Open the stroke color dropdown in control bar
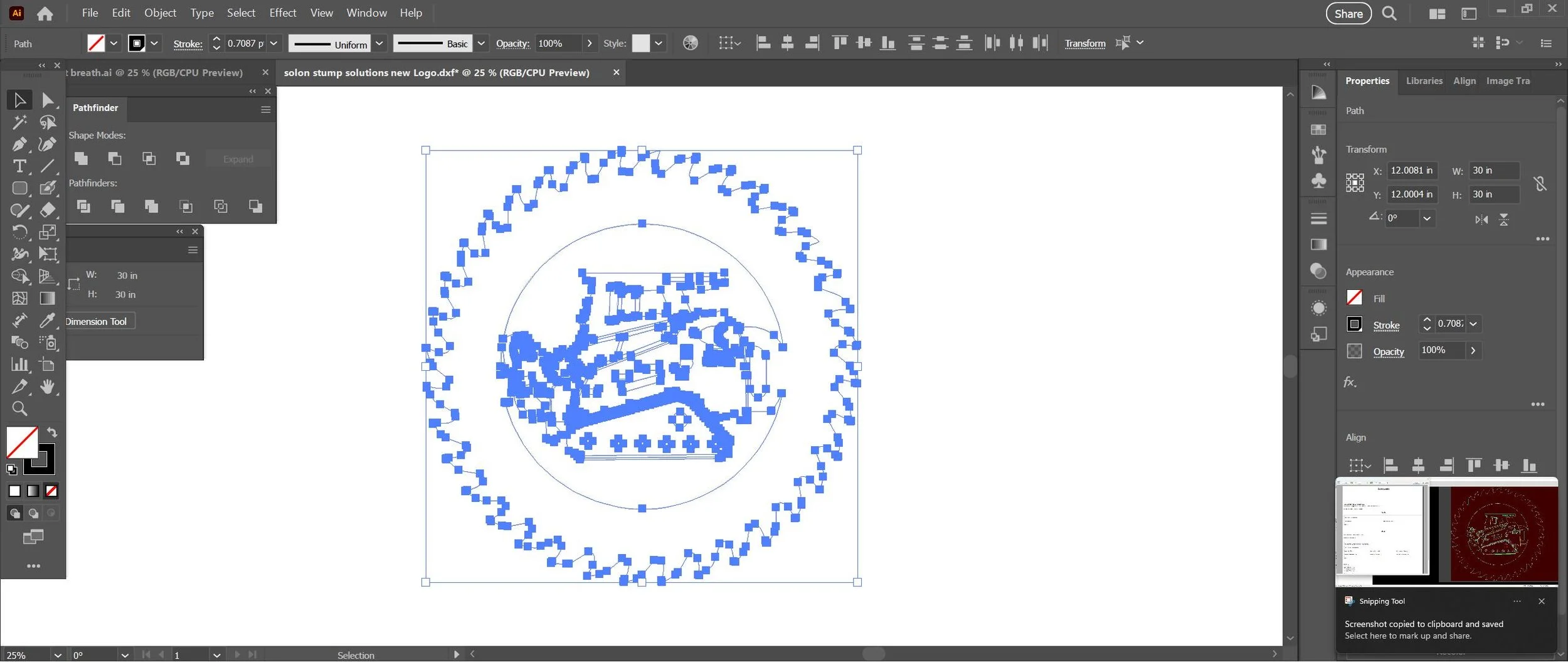Viewport: 1568px width, 662px height. click(x=154, y=43)
